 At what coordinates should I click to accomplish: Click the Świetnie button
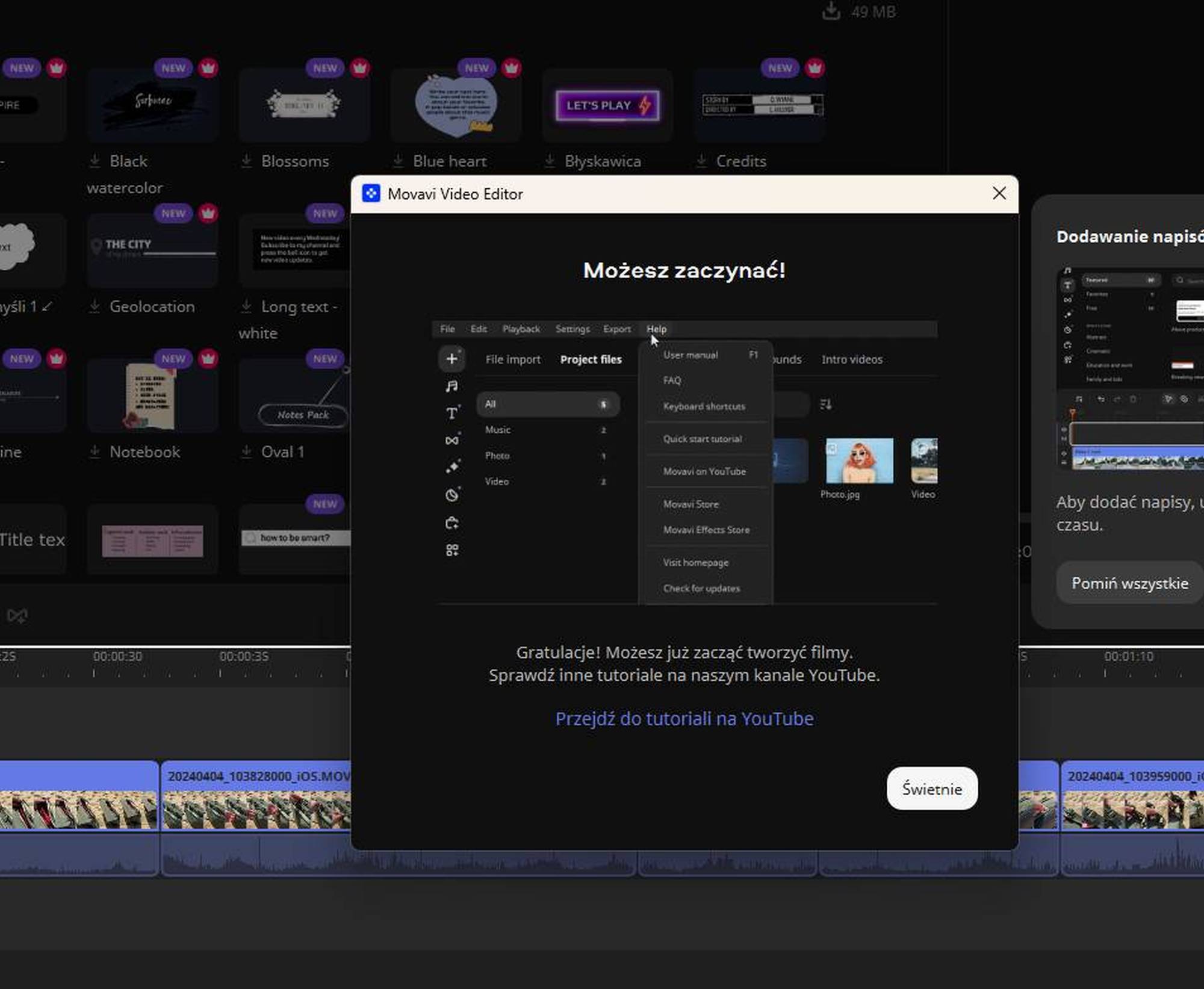(x=931, y=789)
